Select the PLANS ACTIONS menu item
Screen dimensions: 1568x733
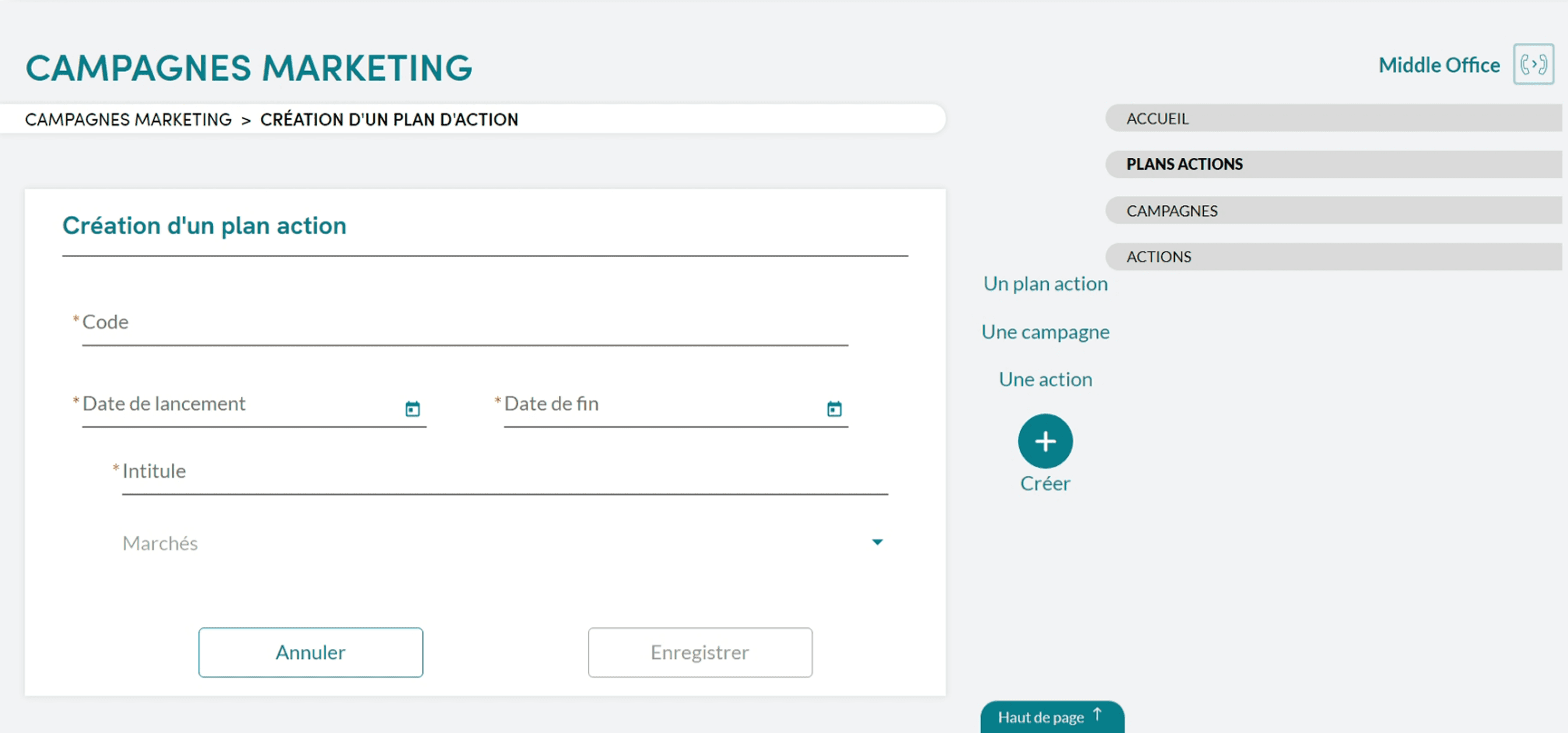click(1184, 165)
